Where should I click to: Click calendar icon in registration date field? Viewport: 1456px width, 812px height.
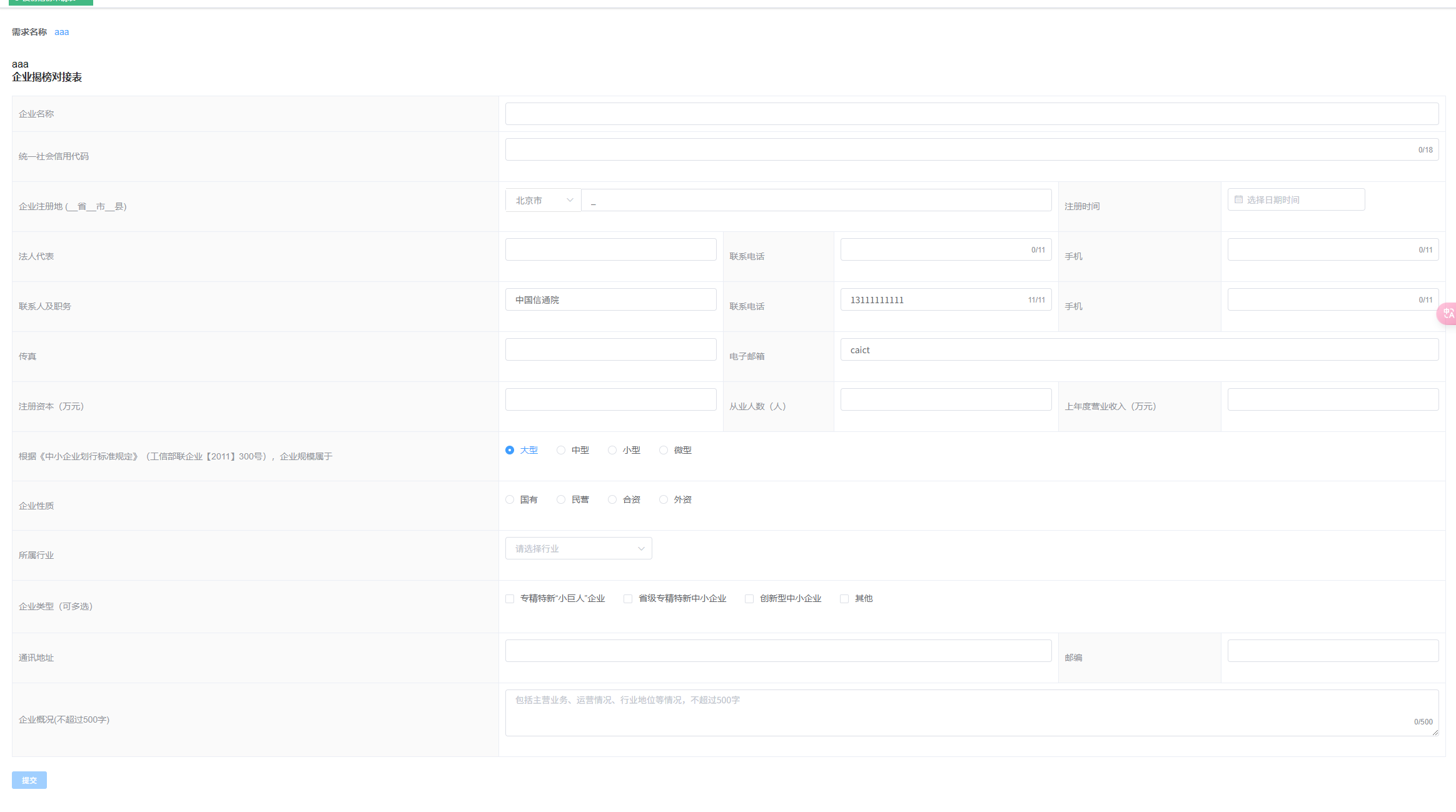(1238, 199)
